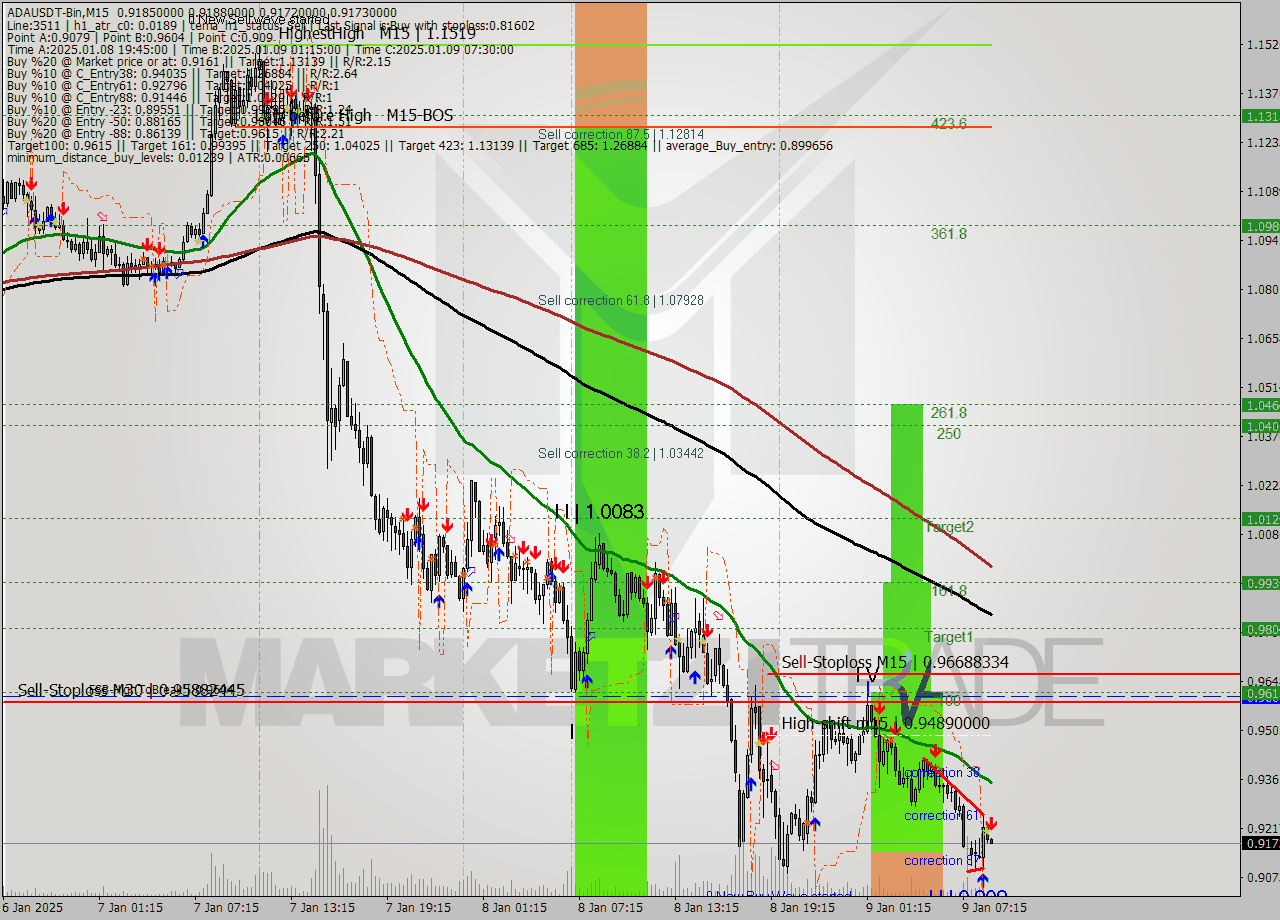Click the 0.936 price axis value

click(x=1262, y=779)
